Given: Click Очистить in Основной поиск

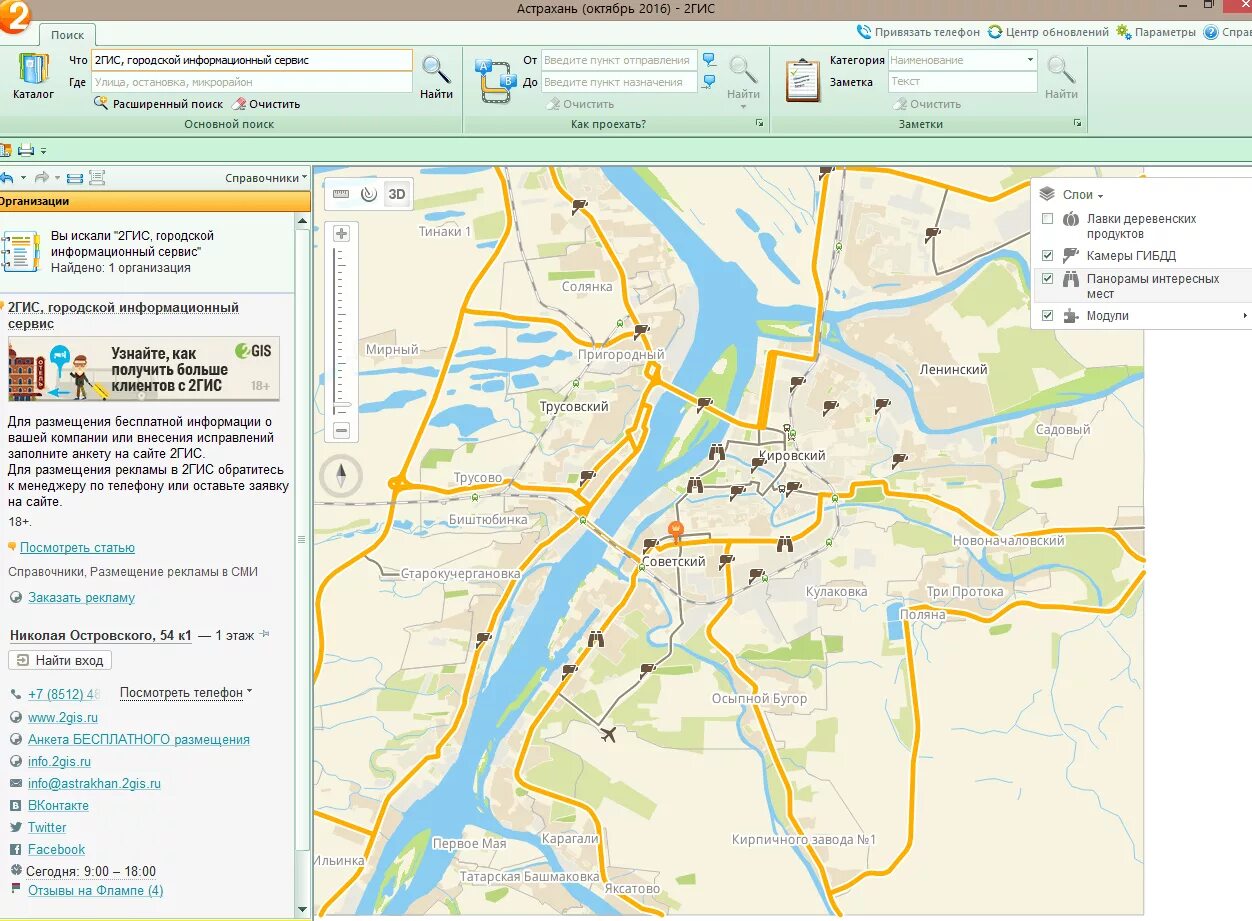Looking at the screenshot, I should tap(266, 104).
